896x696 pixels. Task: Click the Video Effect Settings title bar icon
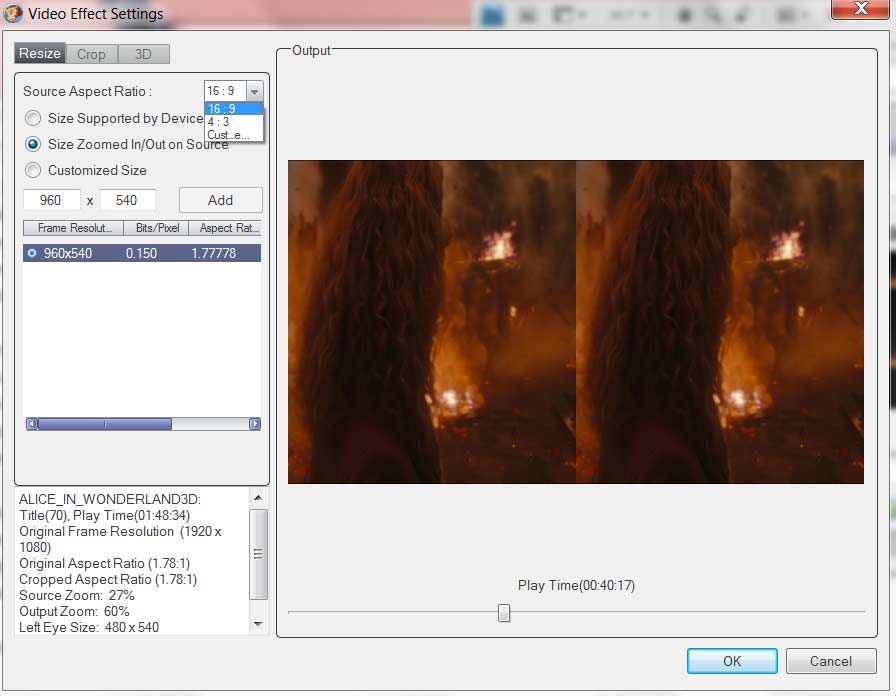[x=13, y=13]
